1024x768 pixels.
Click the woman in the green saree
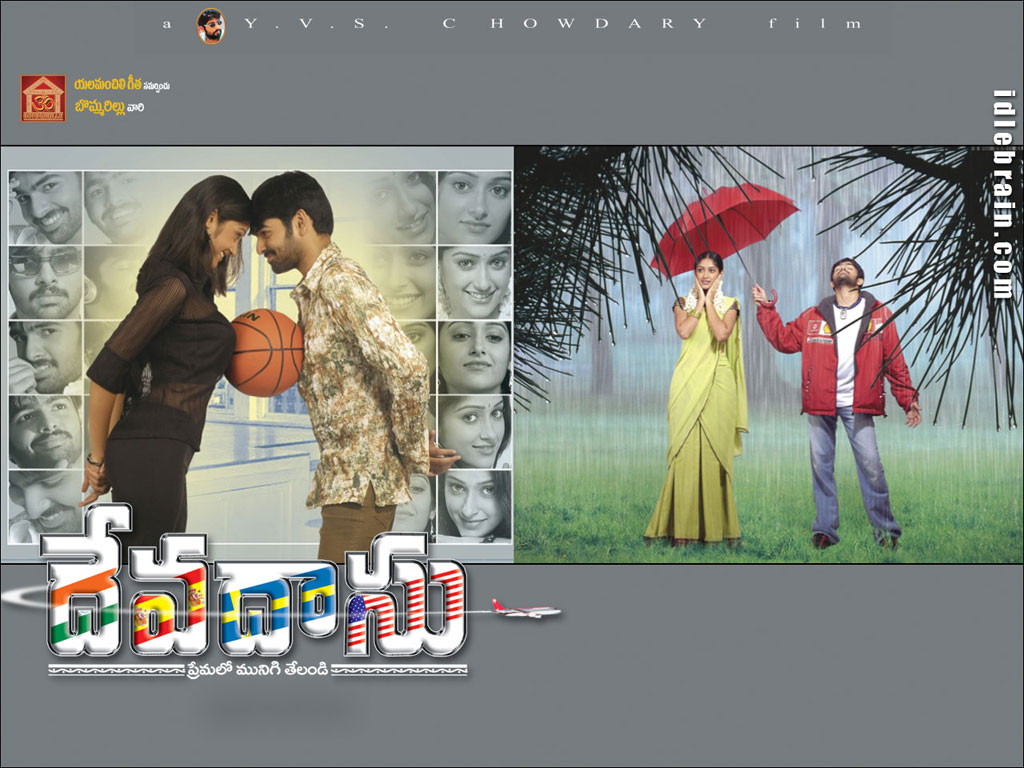[x=705, y=399]
